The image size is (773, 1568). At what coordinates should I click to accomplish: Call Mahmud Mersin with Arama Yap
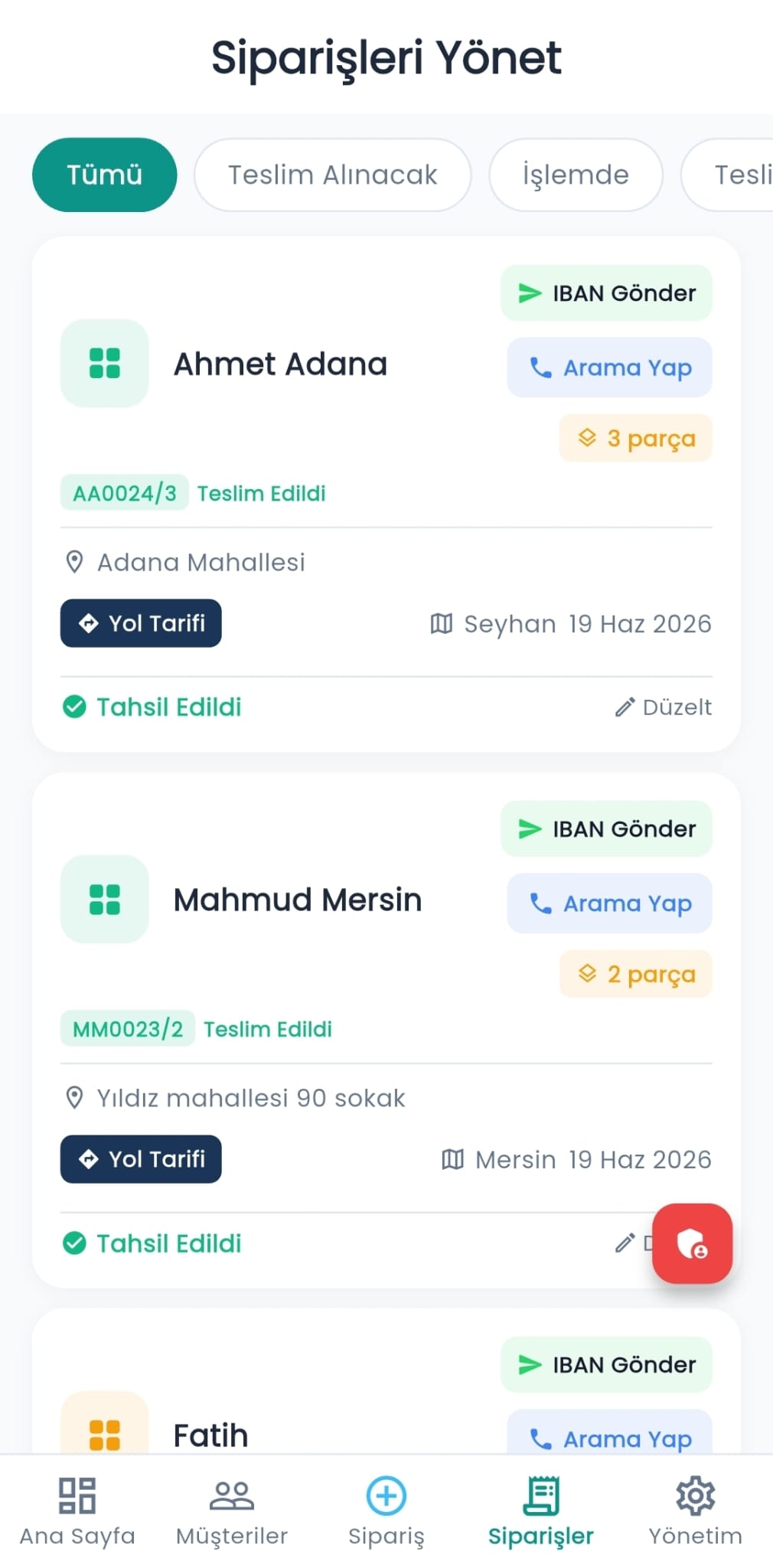click(x=609, y=903)
